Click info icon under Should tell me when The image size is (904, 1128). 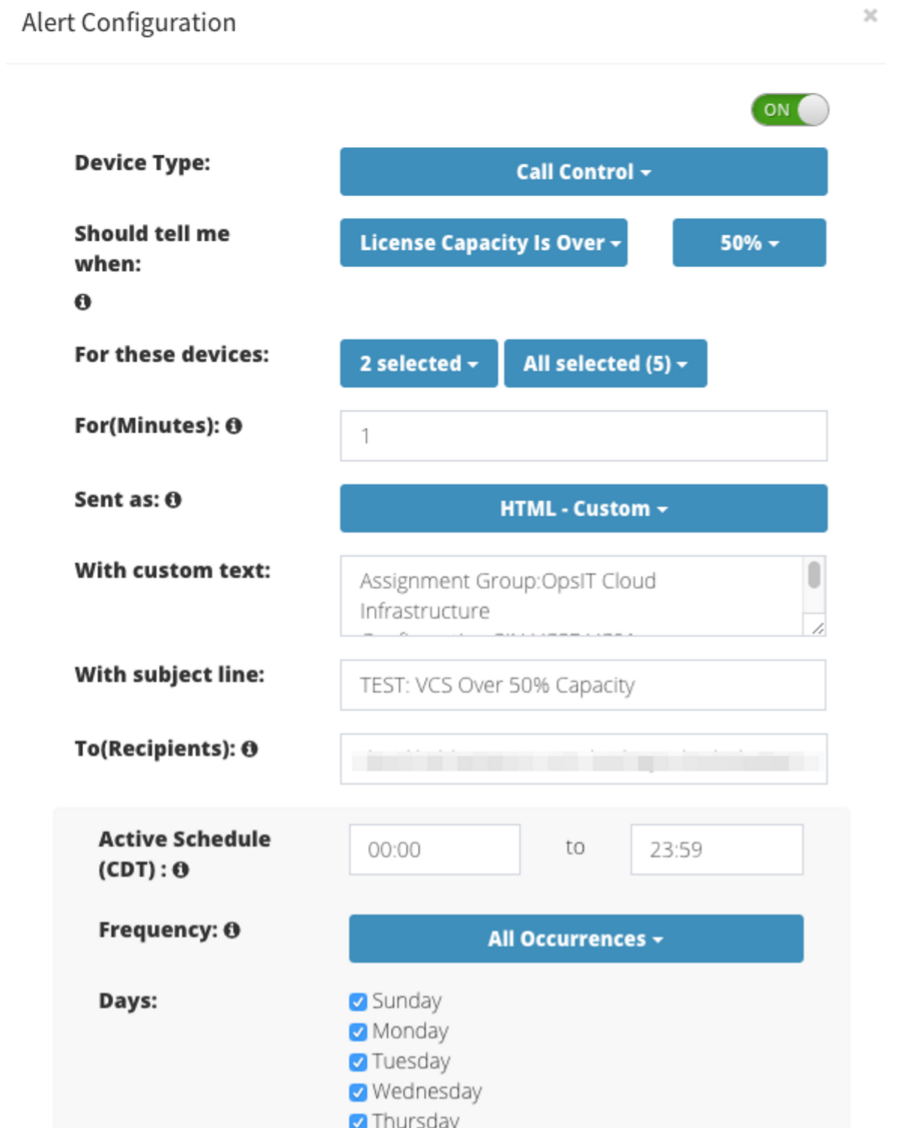(83, 302)
